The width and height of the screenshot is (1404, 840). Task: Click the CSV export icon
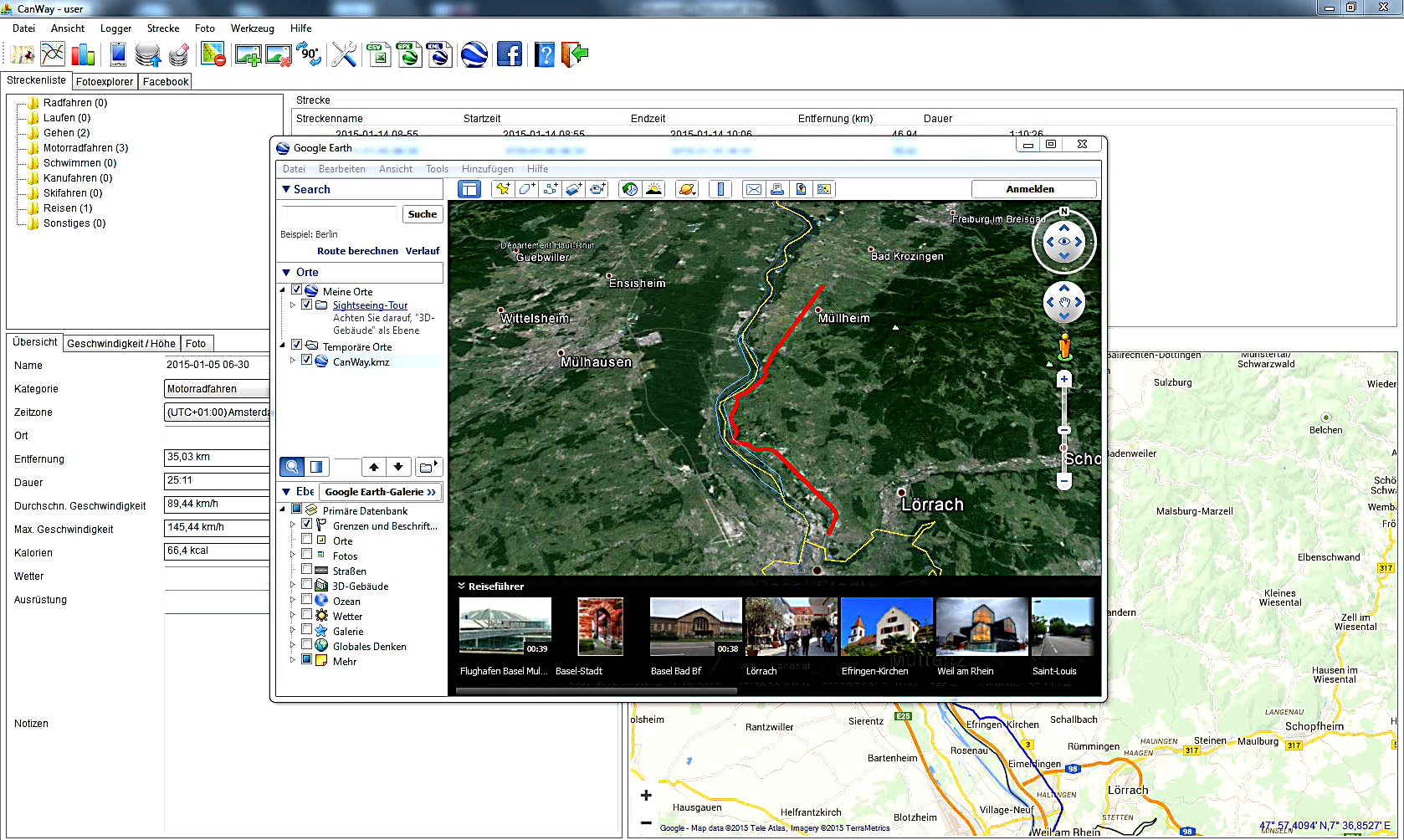tap(379, 55)
